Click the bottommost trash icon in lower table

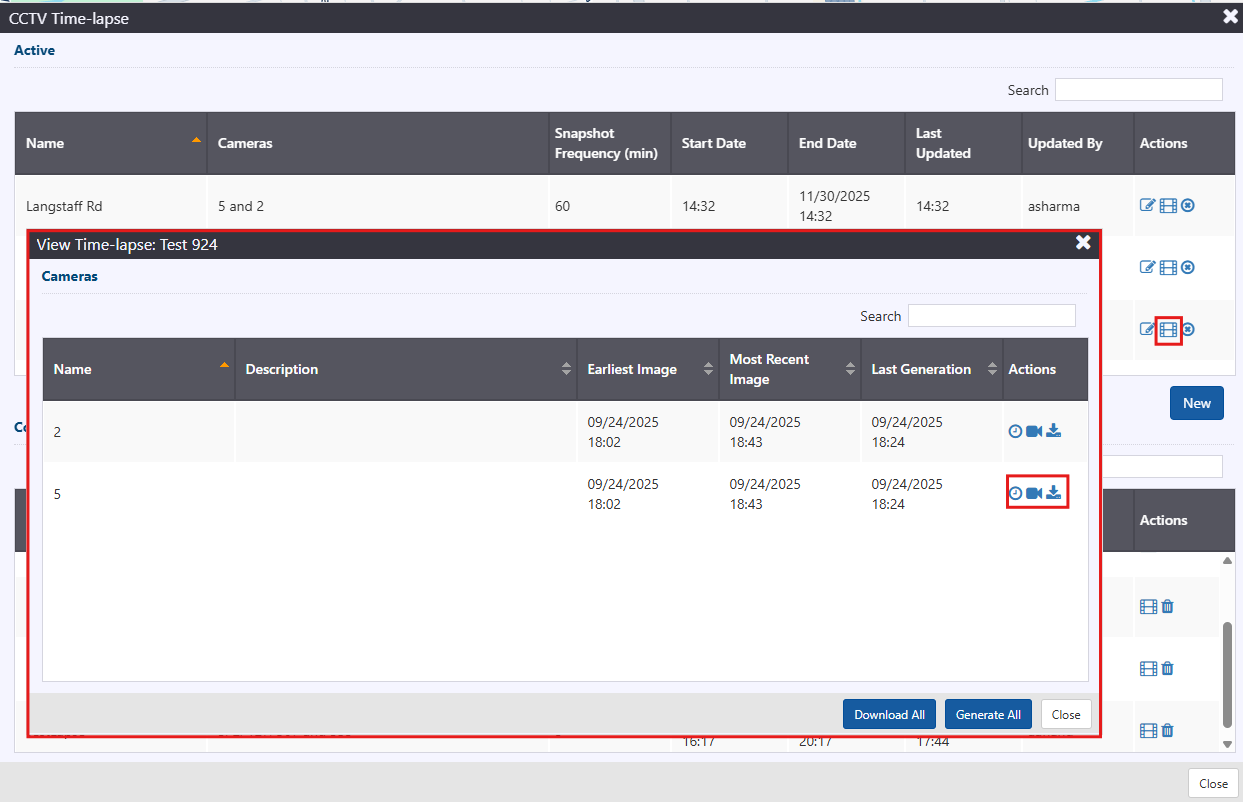click(x=1168, y=731)
